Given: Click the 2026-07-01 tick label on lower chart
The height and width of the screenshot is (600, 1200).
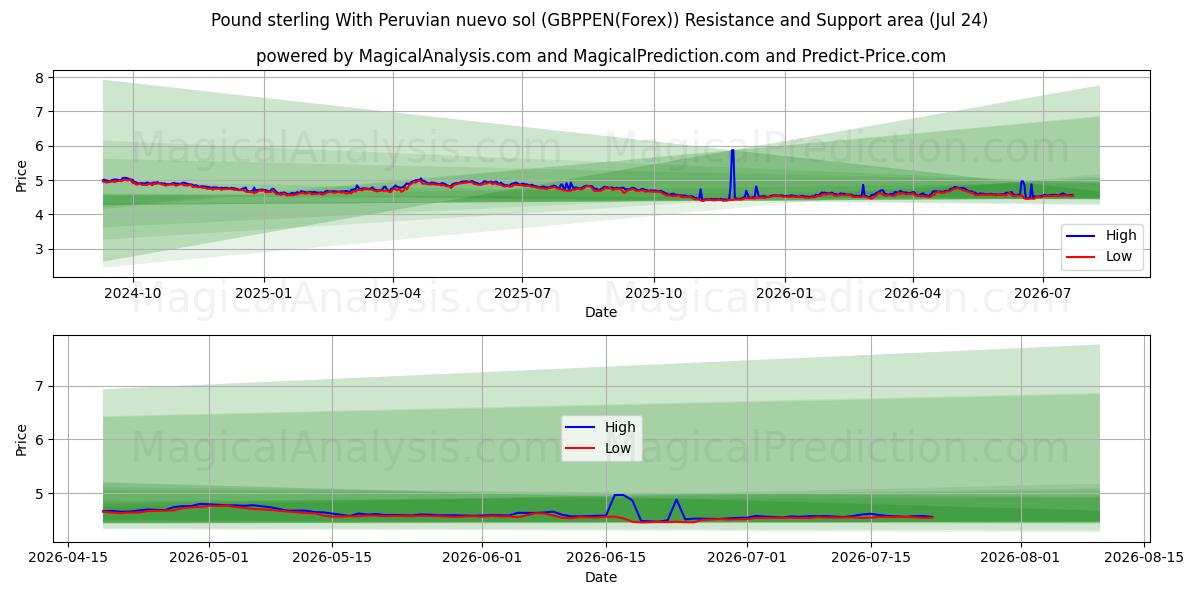Looking at the screenshot, I should coord(747,559).
